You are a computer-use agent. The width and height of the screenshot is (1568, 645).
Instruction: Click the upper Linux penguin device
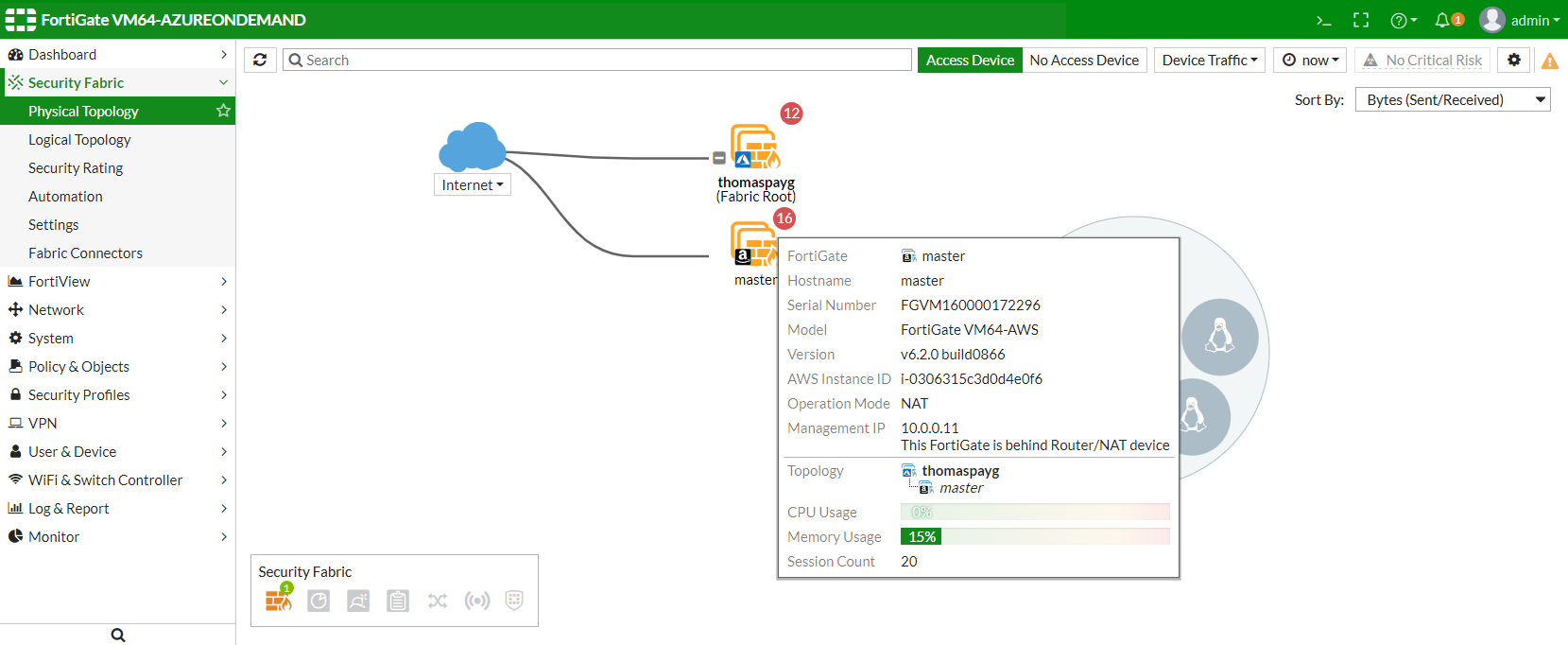point(1220,337)
